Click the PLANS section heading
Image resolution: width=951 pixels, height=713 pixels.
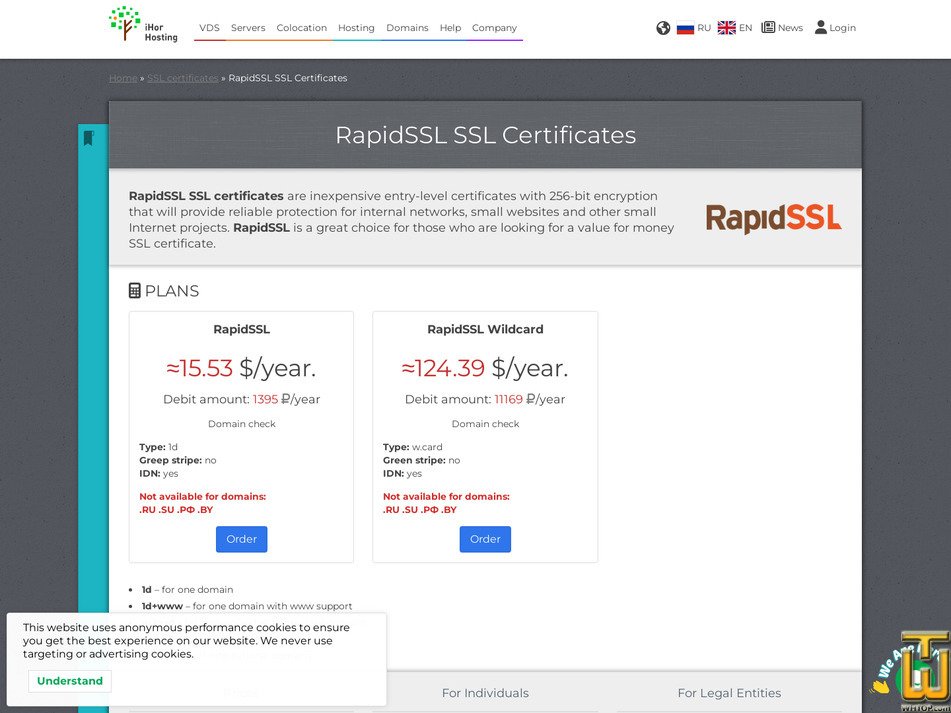172,291
